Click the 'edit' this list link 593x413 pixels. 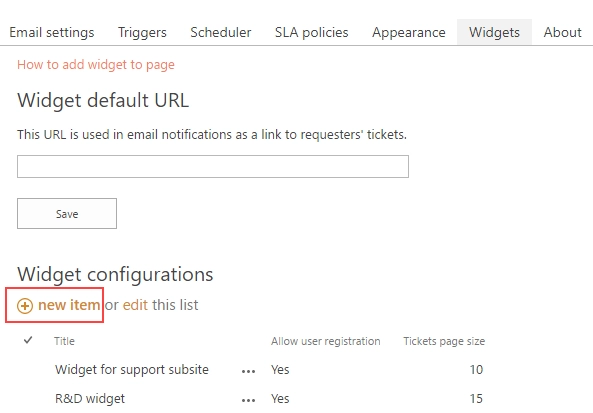[x=135, y=305]
